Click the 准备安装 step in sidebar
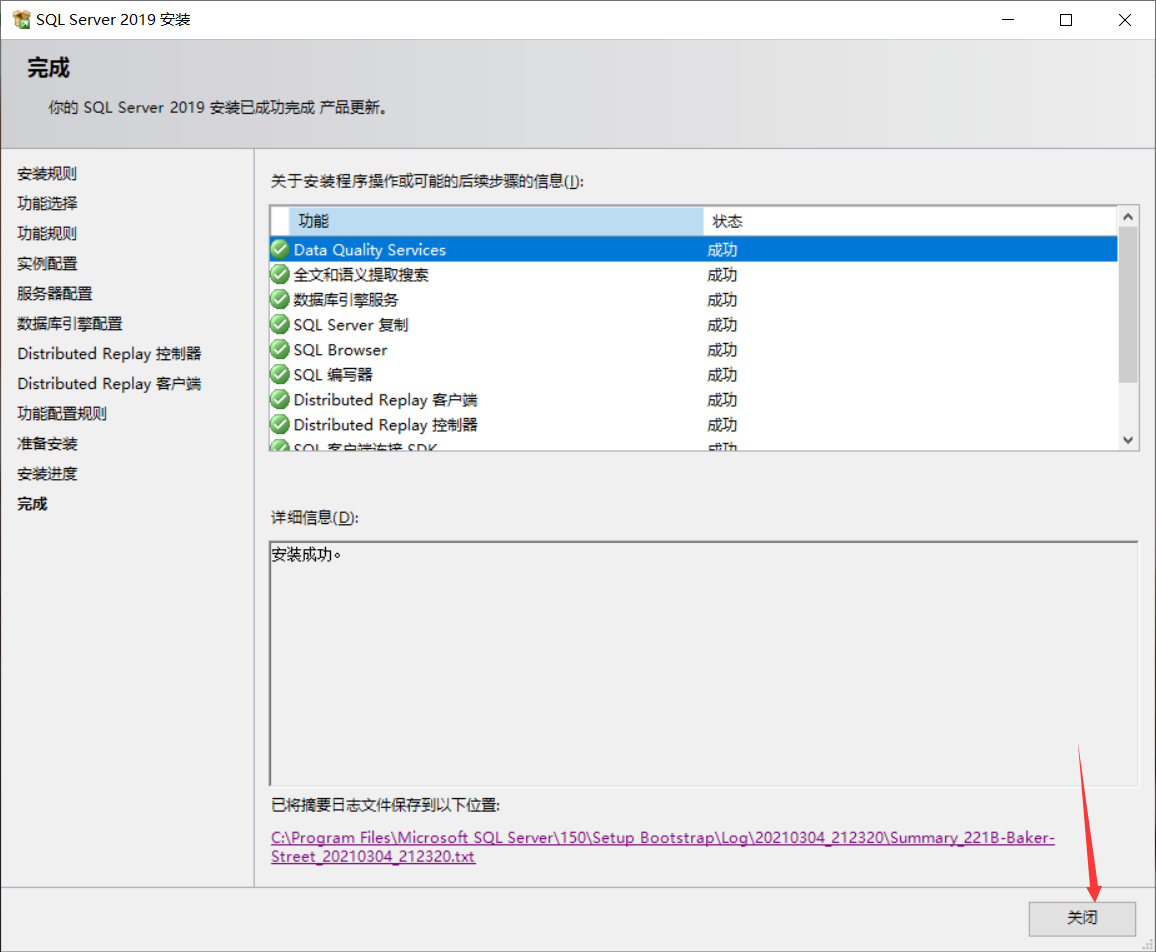This screenshot has width=1156, height=952. [47, 444]
